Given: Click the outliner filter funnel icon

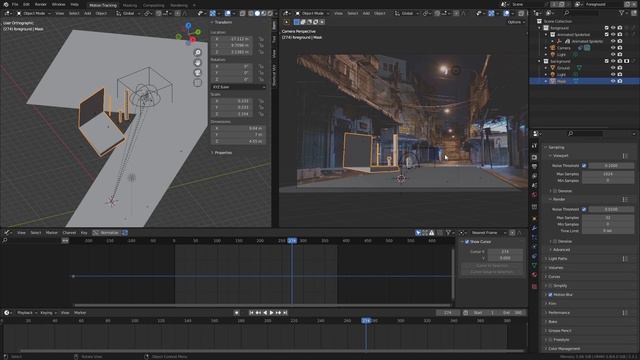Looking at the screenshot, I should pos(622,13).
